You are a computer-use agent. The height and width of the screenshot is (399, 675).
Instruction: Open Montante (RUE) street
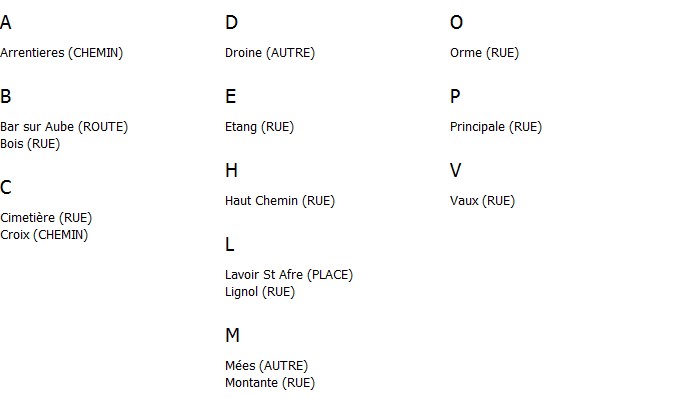[270, 383]
